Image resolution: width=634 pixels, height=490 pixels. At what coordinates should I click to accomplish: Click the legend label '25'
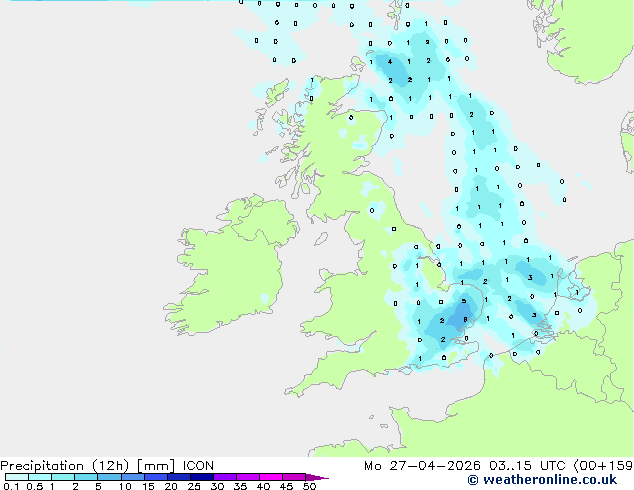(x=194, y=486)
